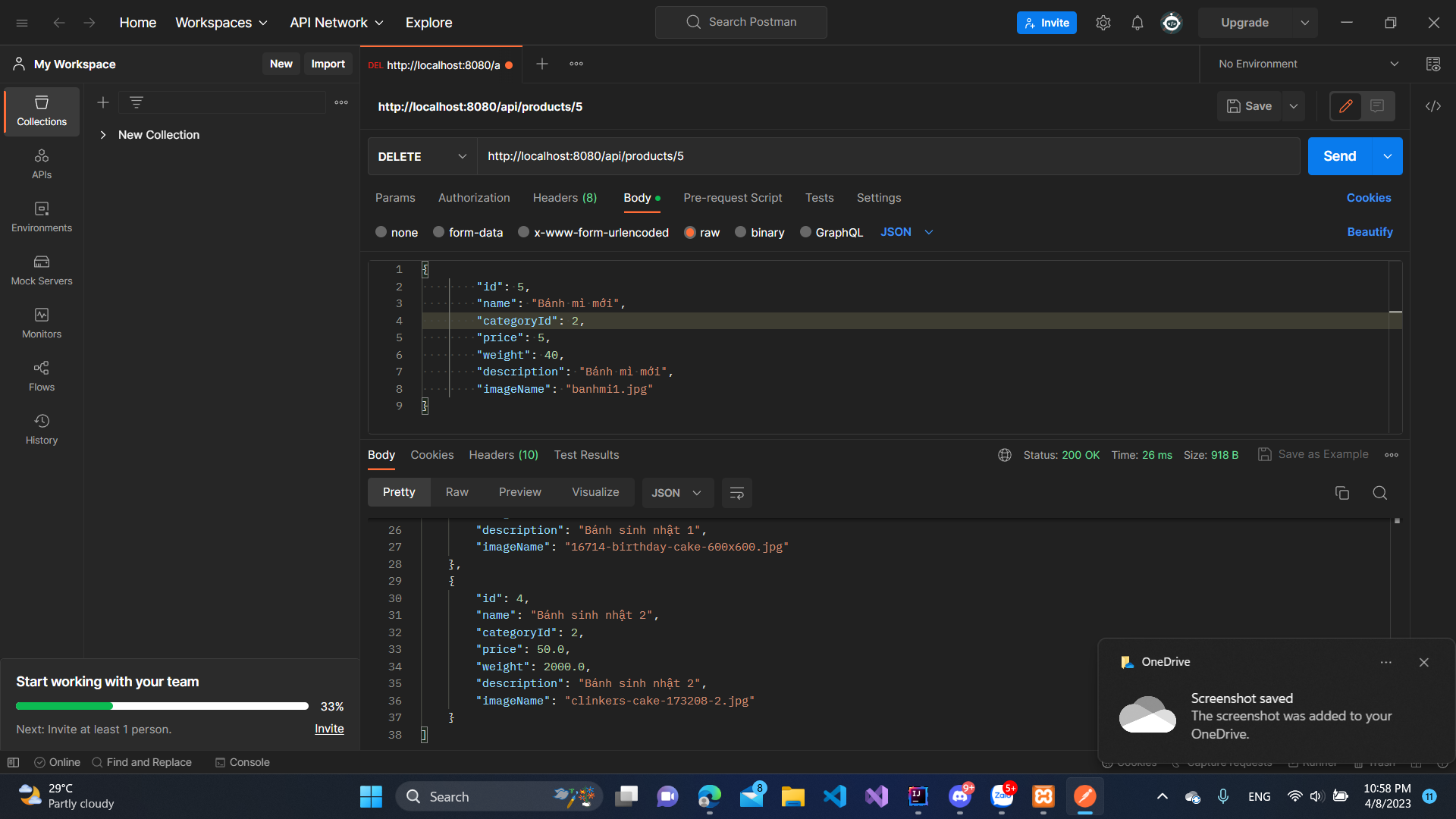The width and height of the screenshot is (1456, 819).
Task: Select the binary body option
Action: [759, 232]
